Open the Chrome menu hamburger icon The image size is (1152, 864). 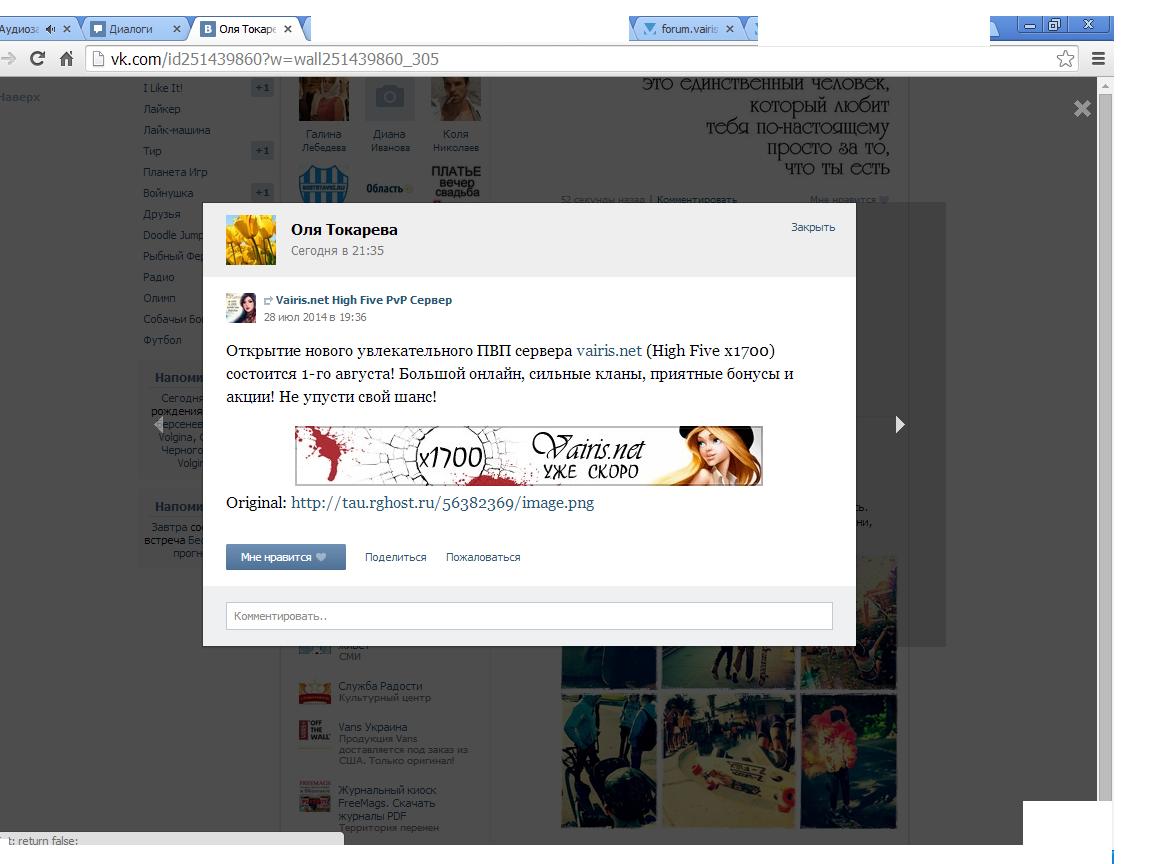(1098, 59)
